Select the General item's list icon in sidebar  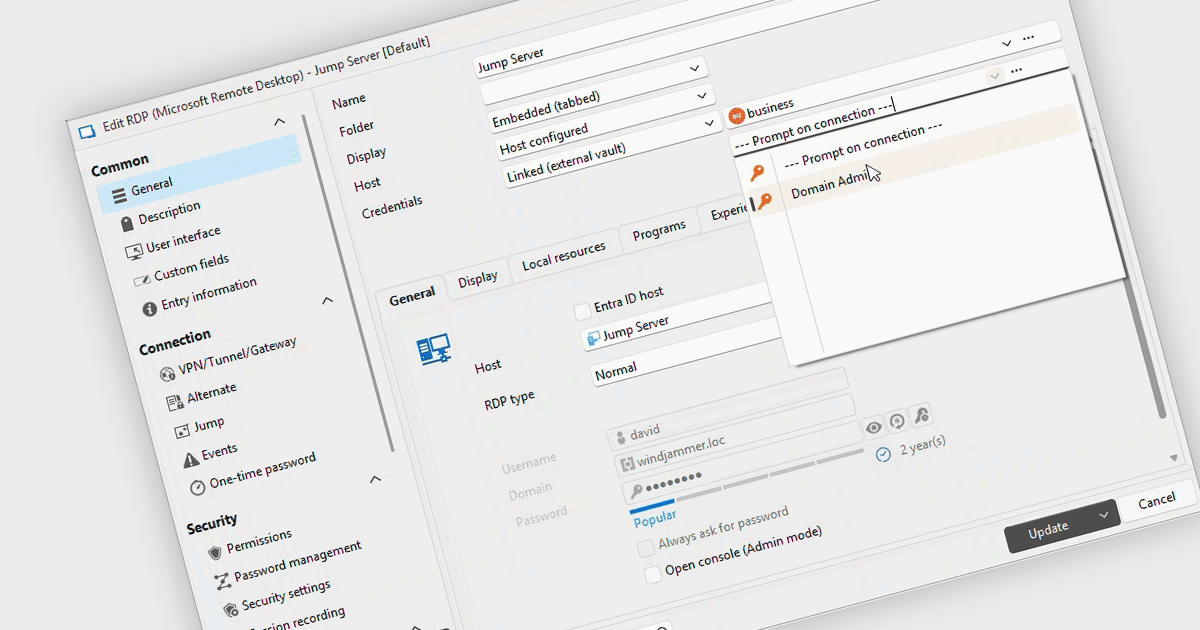(x=119, y=193)
